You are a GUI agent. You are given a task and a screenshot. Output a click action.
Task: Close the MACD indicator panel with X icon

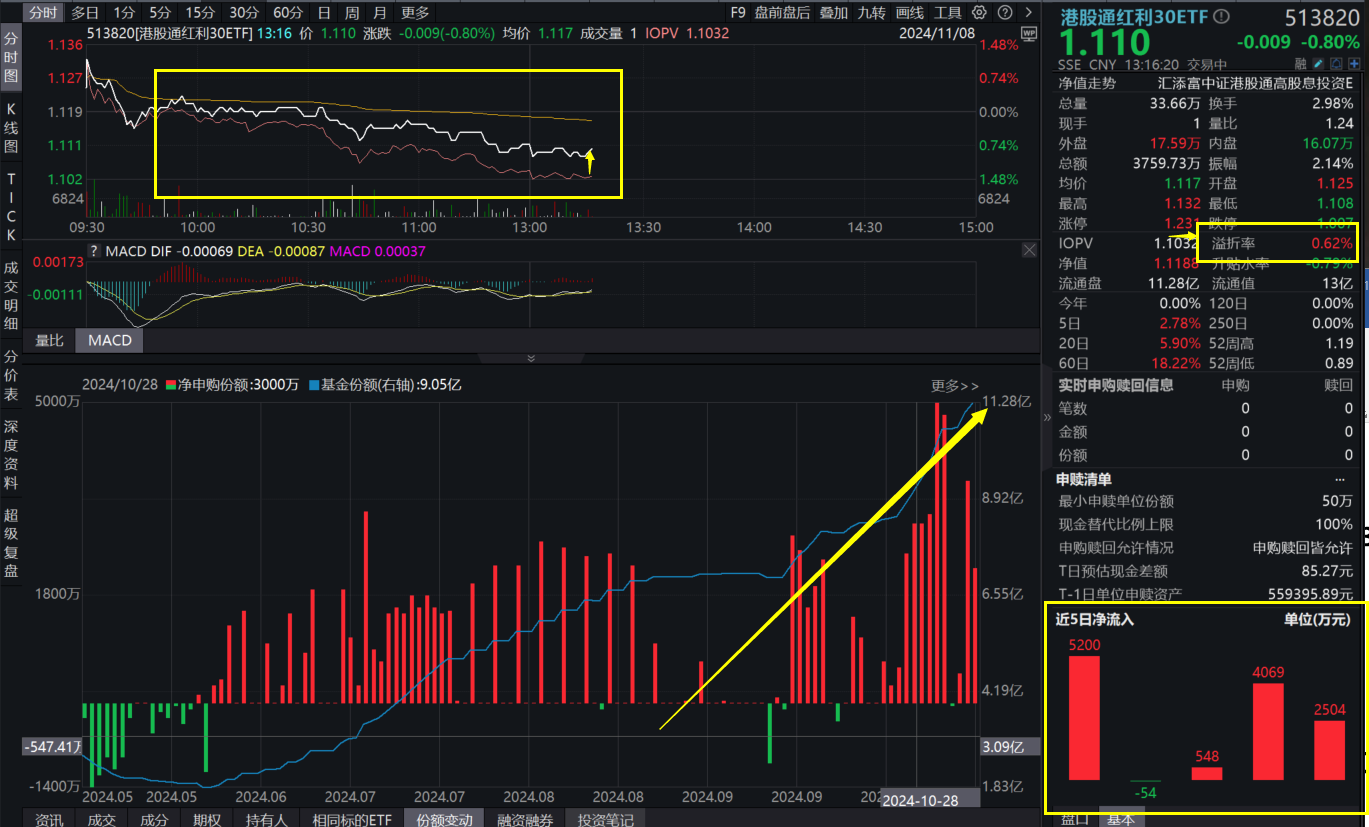point(1029,251)
